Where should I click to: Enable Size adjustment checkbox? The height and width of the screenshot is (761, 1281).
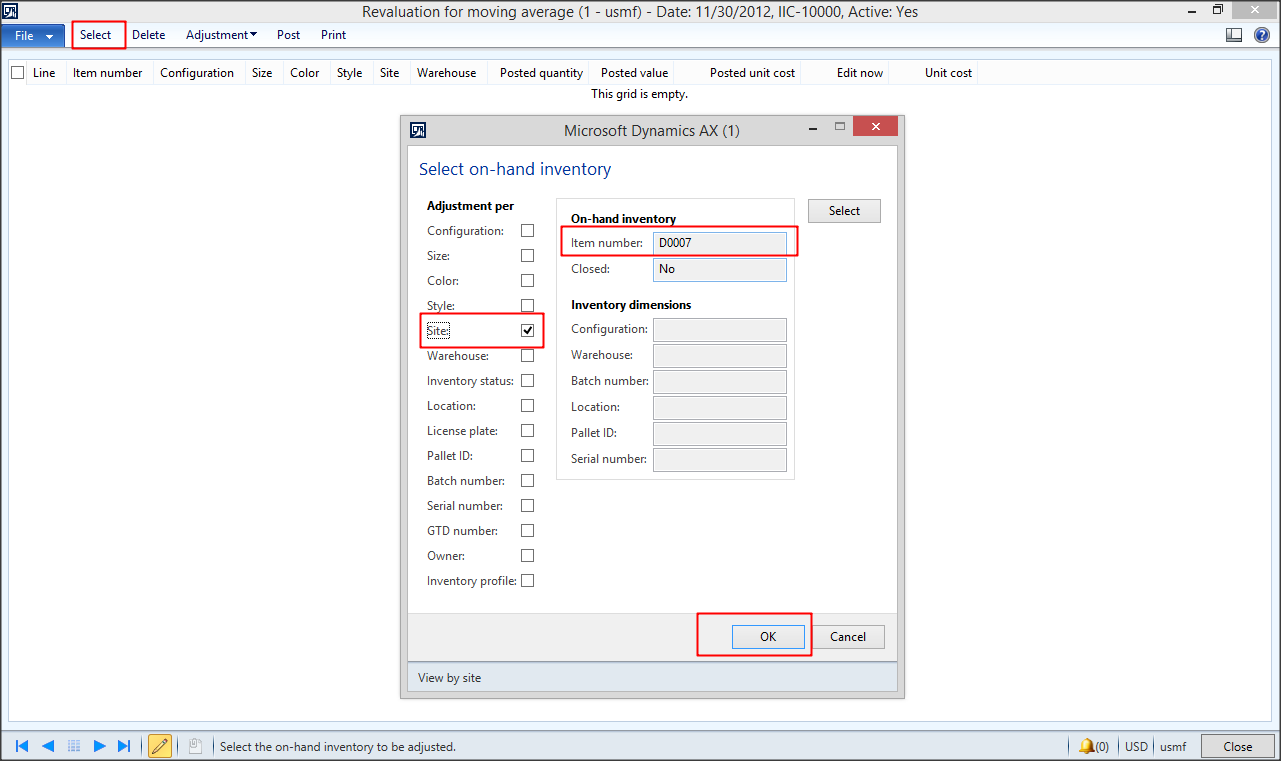[527, 256]
